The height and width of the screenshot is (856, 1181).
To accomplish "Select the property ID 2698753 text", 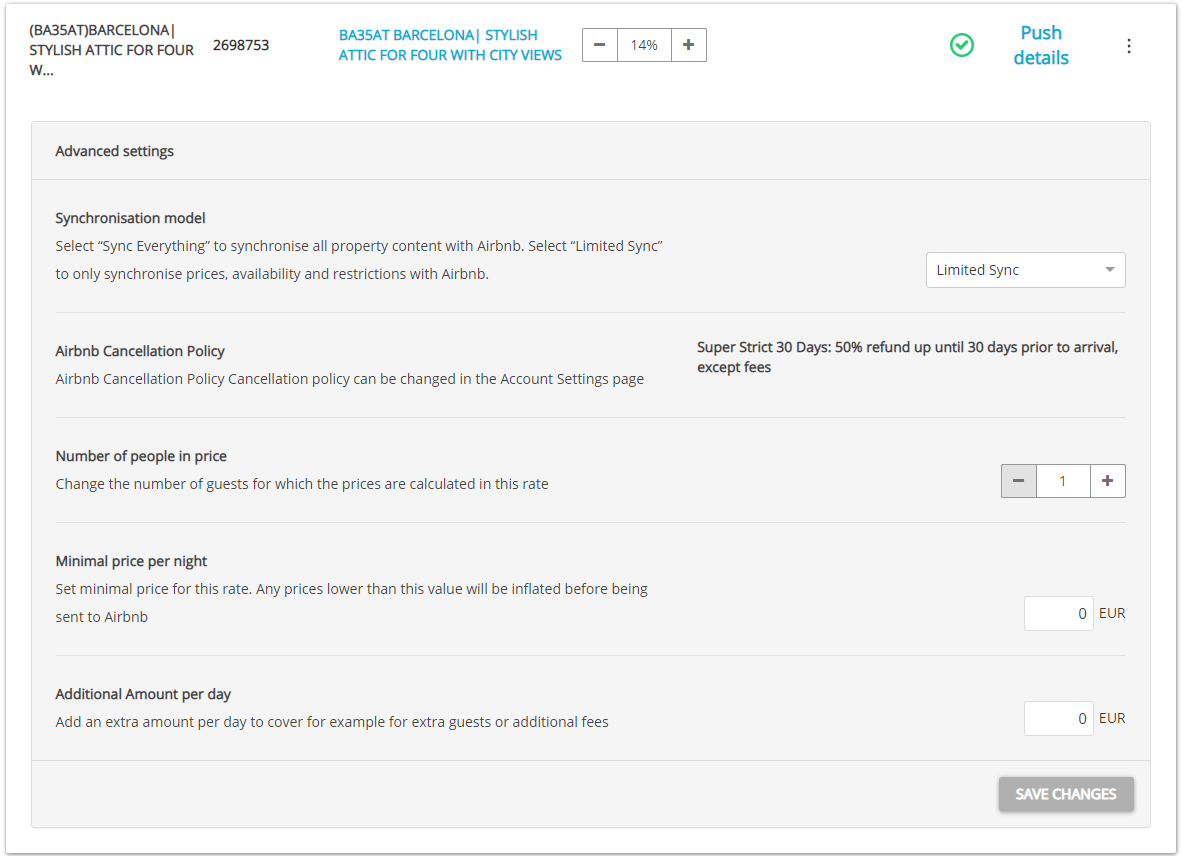I will (x=241, y=45).
